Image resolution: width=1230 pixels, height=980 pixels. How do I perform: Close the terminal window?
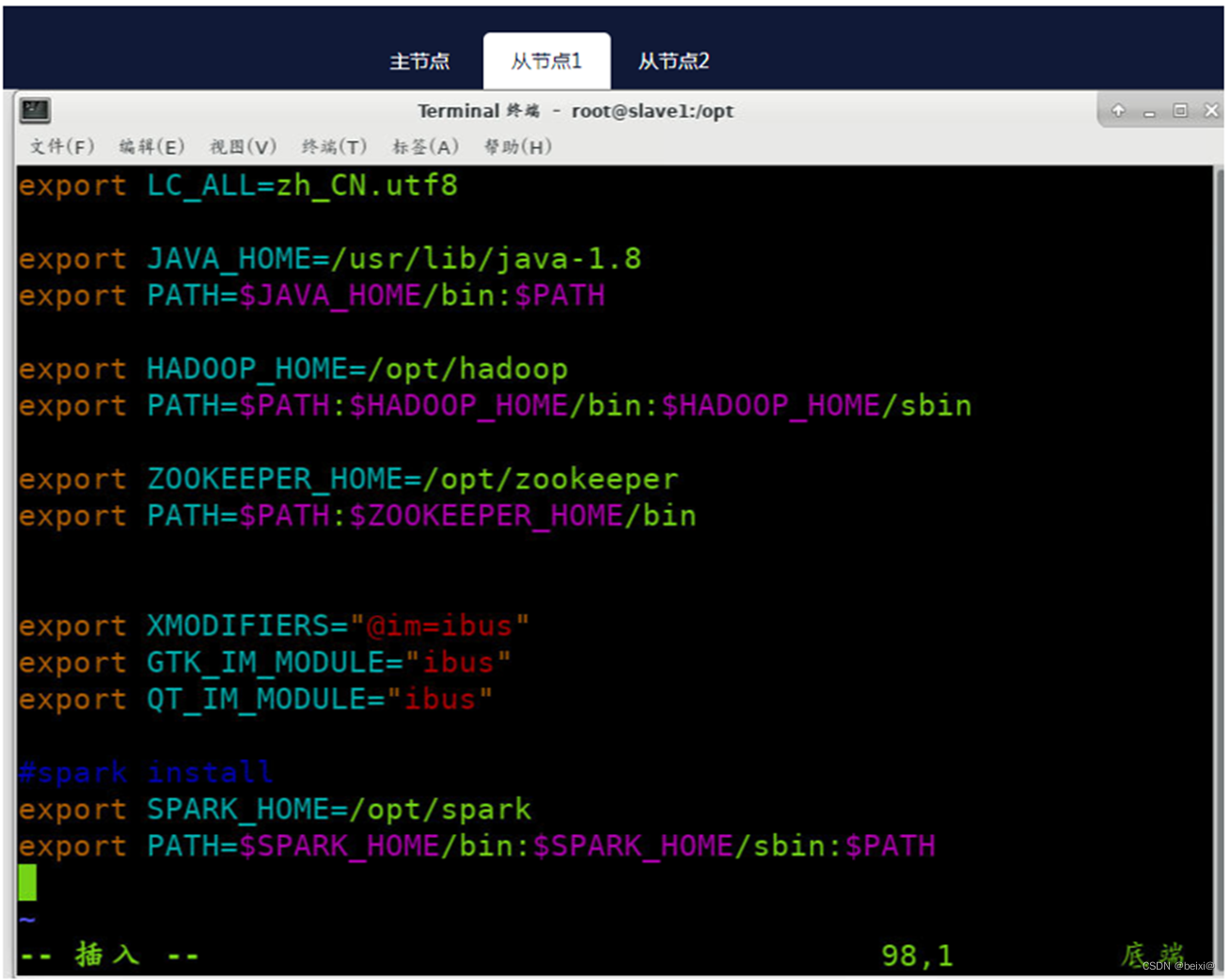tap(1211, 110)
